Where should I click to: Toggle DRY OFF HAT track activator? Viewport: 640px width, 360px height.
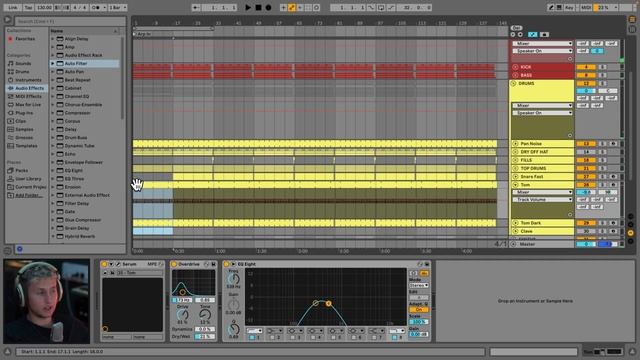(x=586, y=152)
